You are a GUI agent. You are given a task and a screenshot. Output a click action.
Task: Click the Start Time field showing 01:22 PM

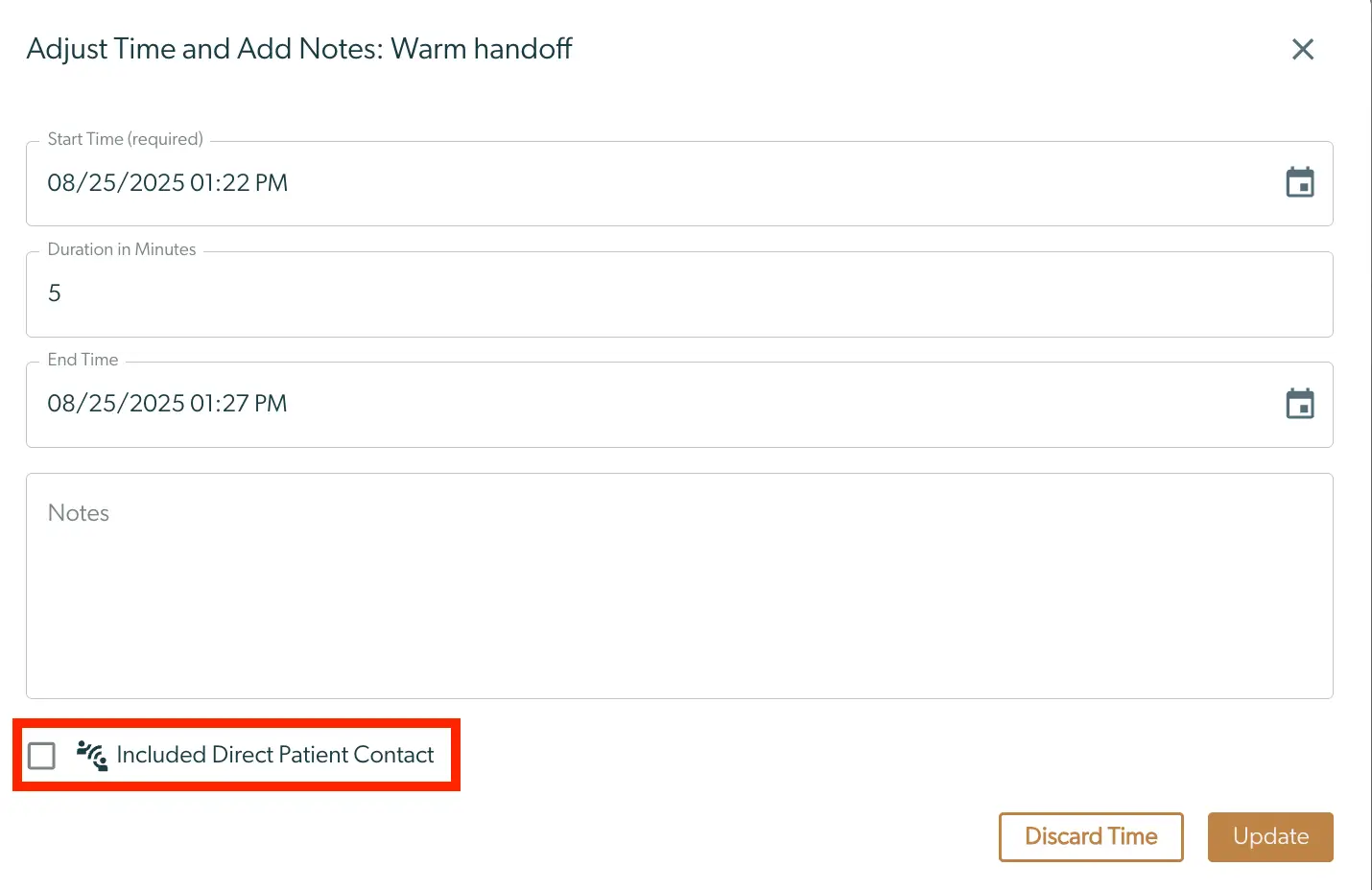pos(384,183)
